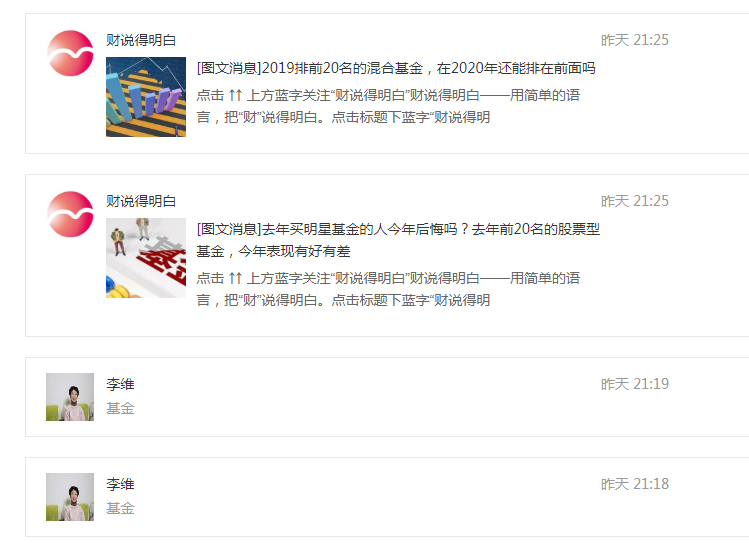Click sender name 财说得明白 in second message

click(141, 201)
